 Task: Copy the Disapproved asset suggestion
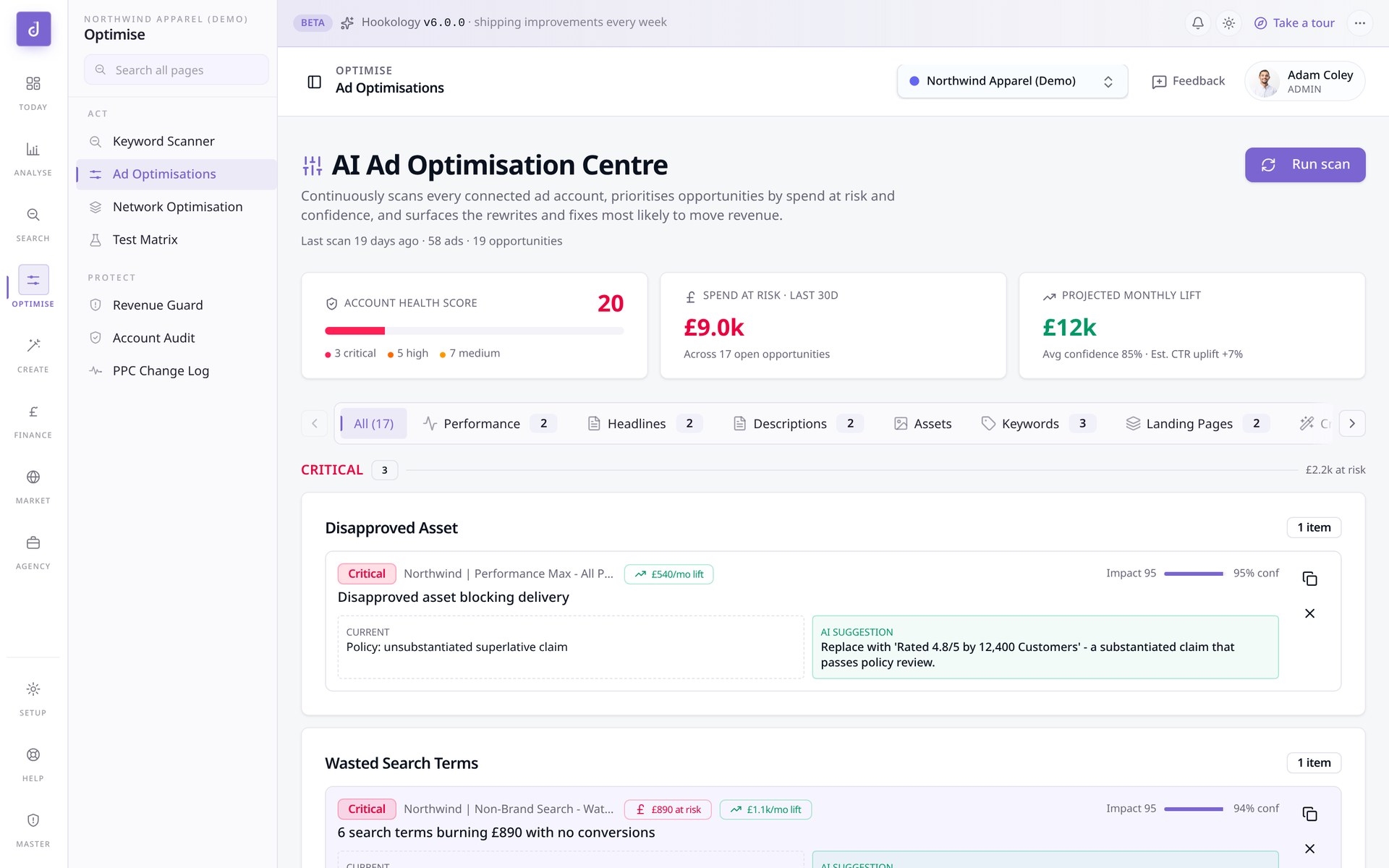[x=1309, y=579]
